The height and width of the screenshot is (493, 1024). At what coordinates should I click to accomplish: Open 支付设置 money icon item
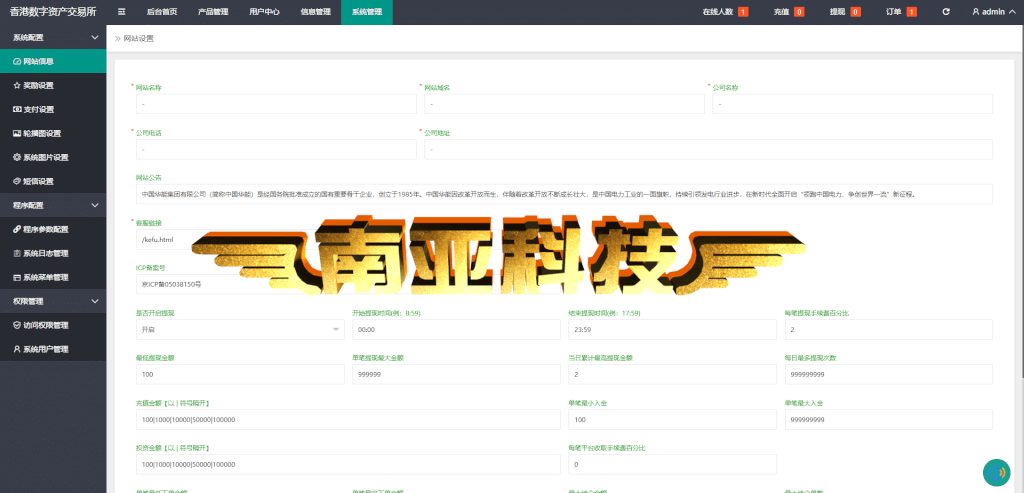[x=53, y=110]
